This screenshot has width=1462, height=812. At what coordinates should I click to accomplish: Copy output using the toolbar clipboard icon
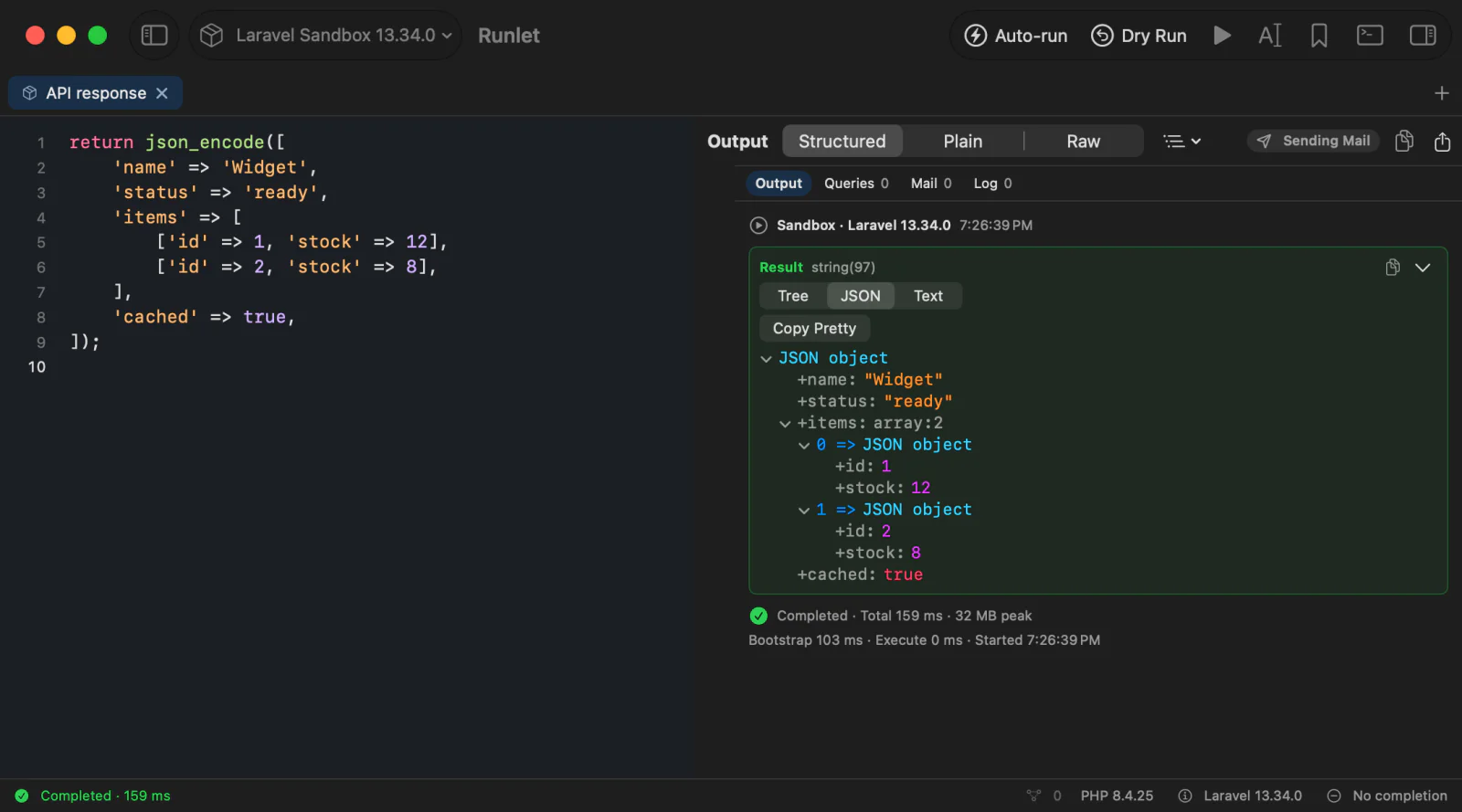(x=1404, y=141)
